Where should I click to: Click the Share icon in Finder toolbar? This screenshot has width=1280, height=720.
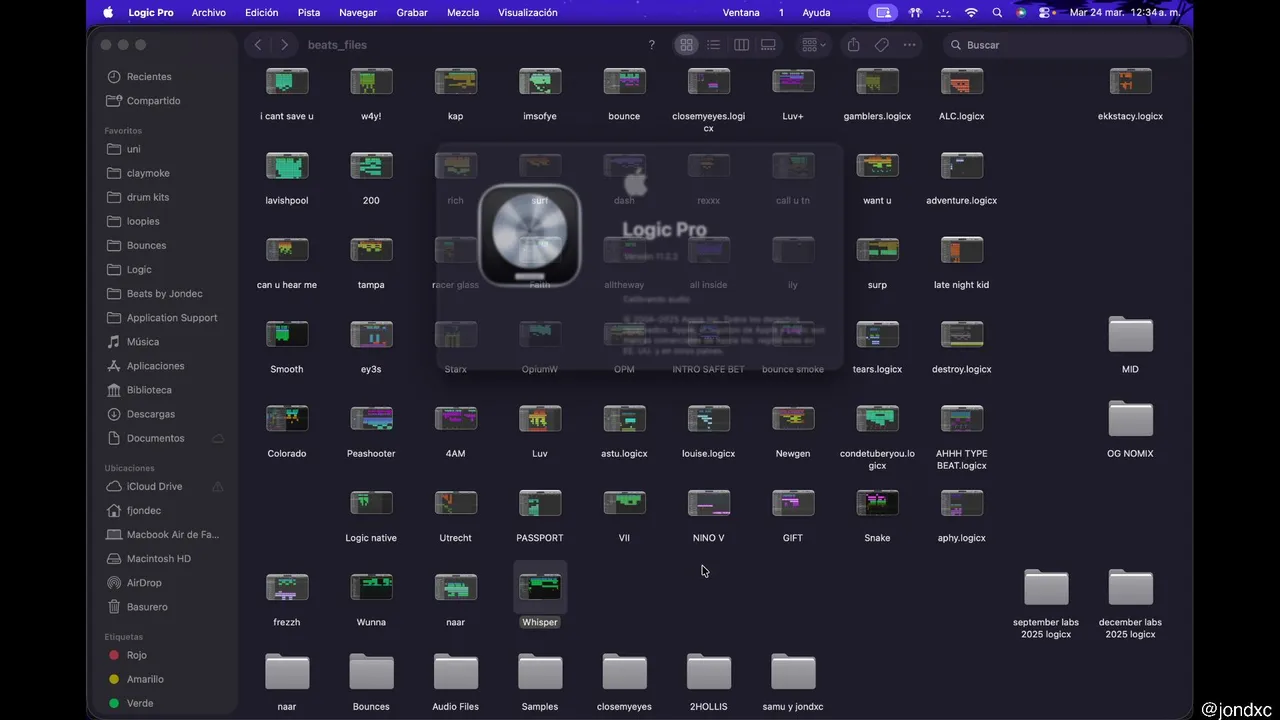[853, 45]
